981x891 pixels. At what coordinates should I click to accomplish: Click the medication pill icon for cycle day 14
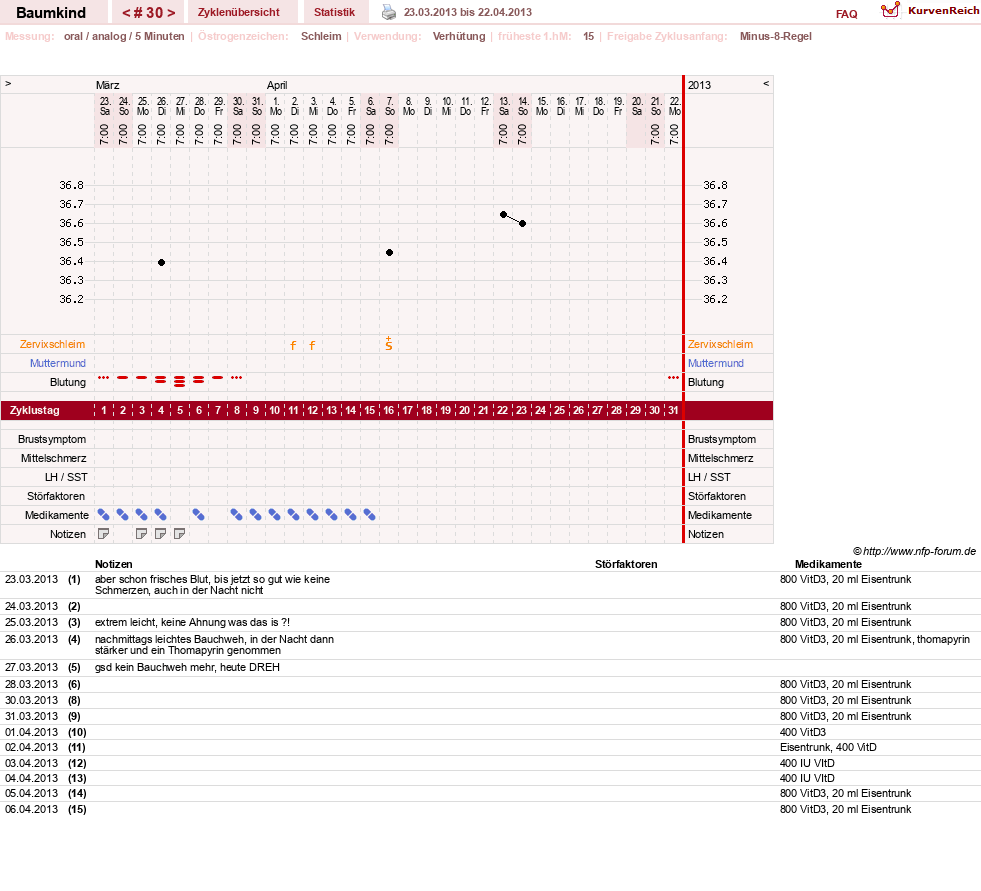[x=350, y=515]
